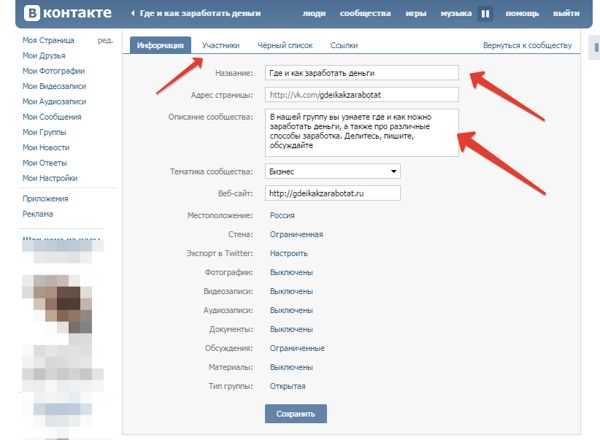The height and width of the screenshot is (440, 600).
Task: Open игры in header menu
Action: pyautogui.click(x=416, y=13)
